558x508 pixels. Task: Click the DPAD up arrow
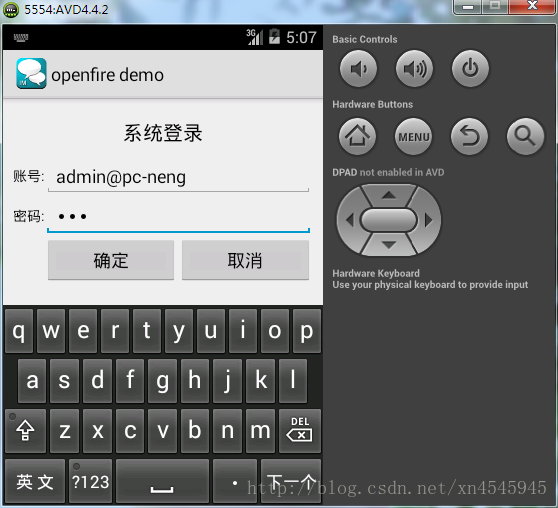point(389,195)
